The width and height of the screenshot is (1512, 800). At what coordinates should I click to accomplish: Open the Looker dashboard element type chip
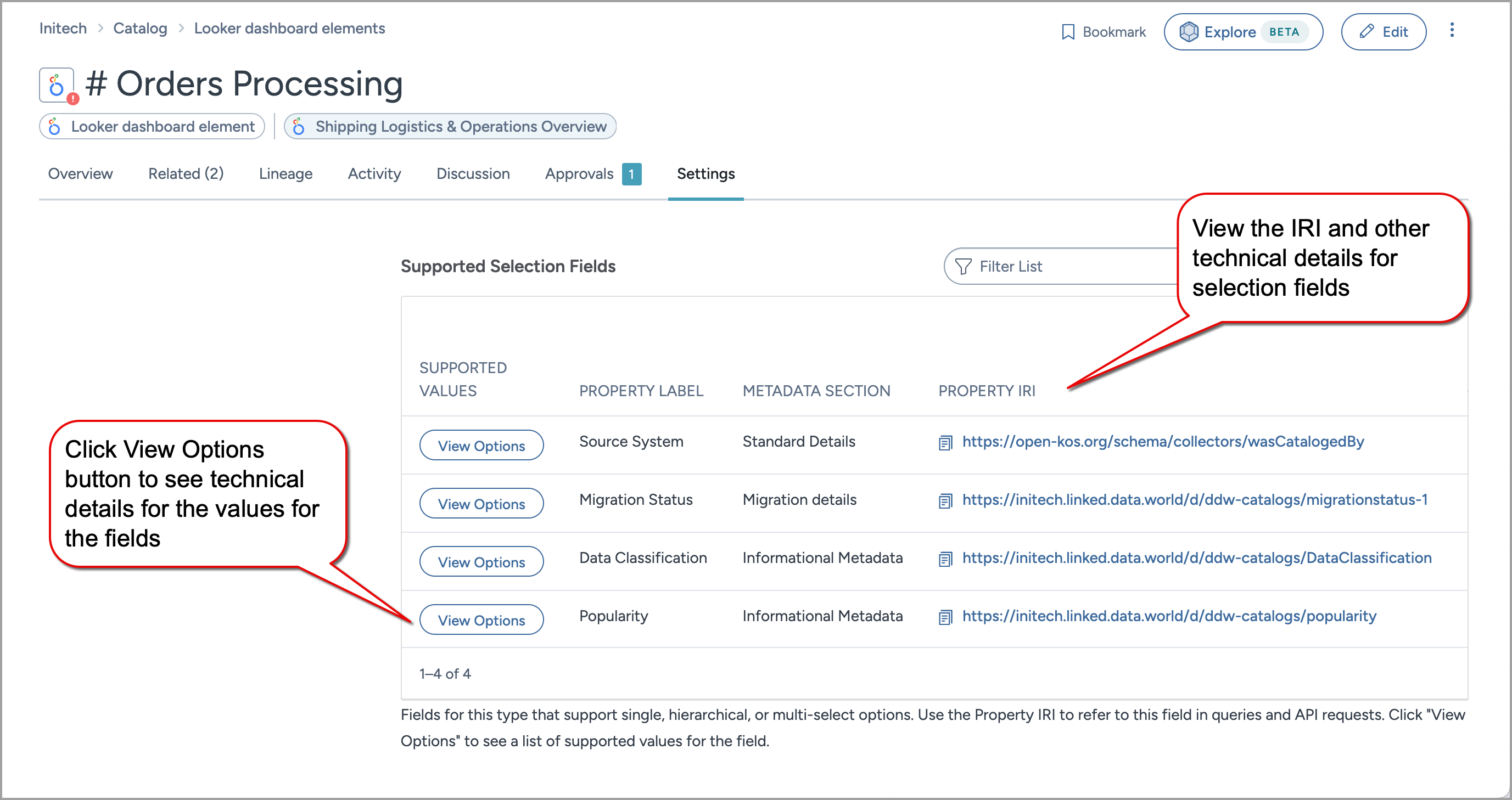(152, 127)
